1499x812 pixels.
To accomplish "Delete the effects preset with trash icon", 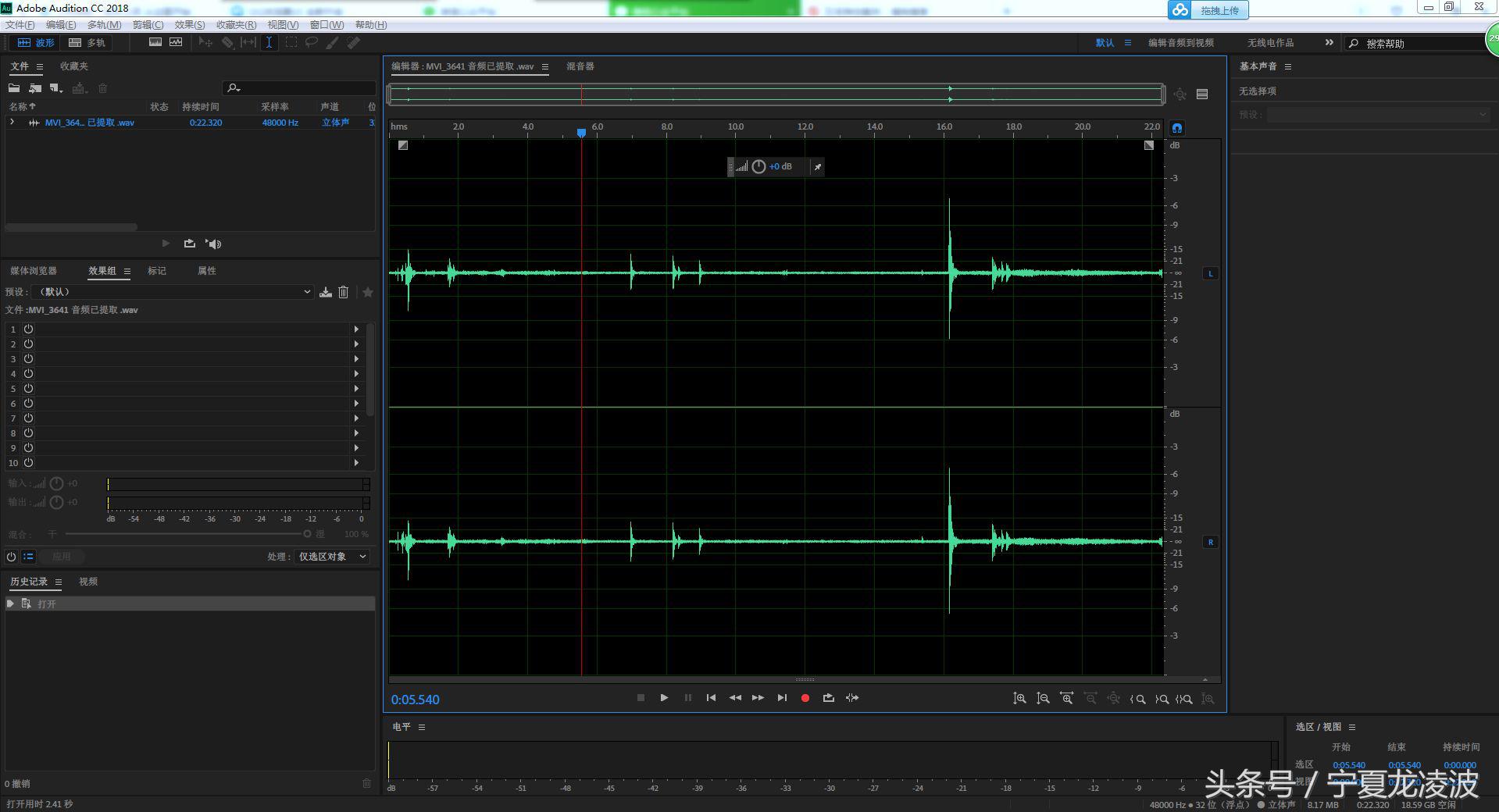I will [343, 292].
